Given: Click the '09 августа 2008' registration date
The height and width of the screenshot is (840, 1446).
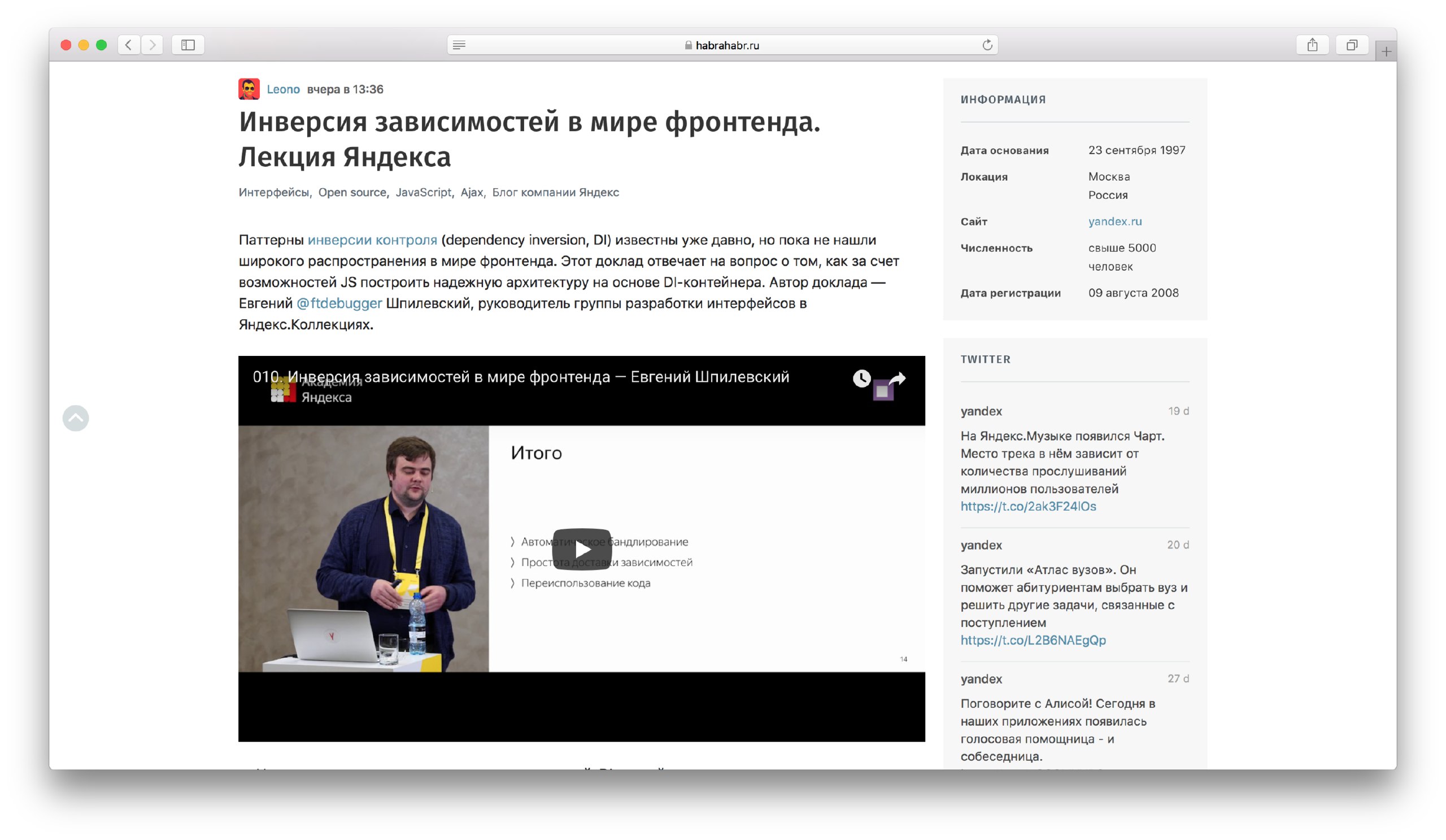Looking at the screenshot, I should click(x=1133, y=293).
